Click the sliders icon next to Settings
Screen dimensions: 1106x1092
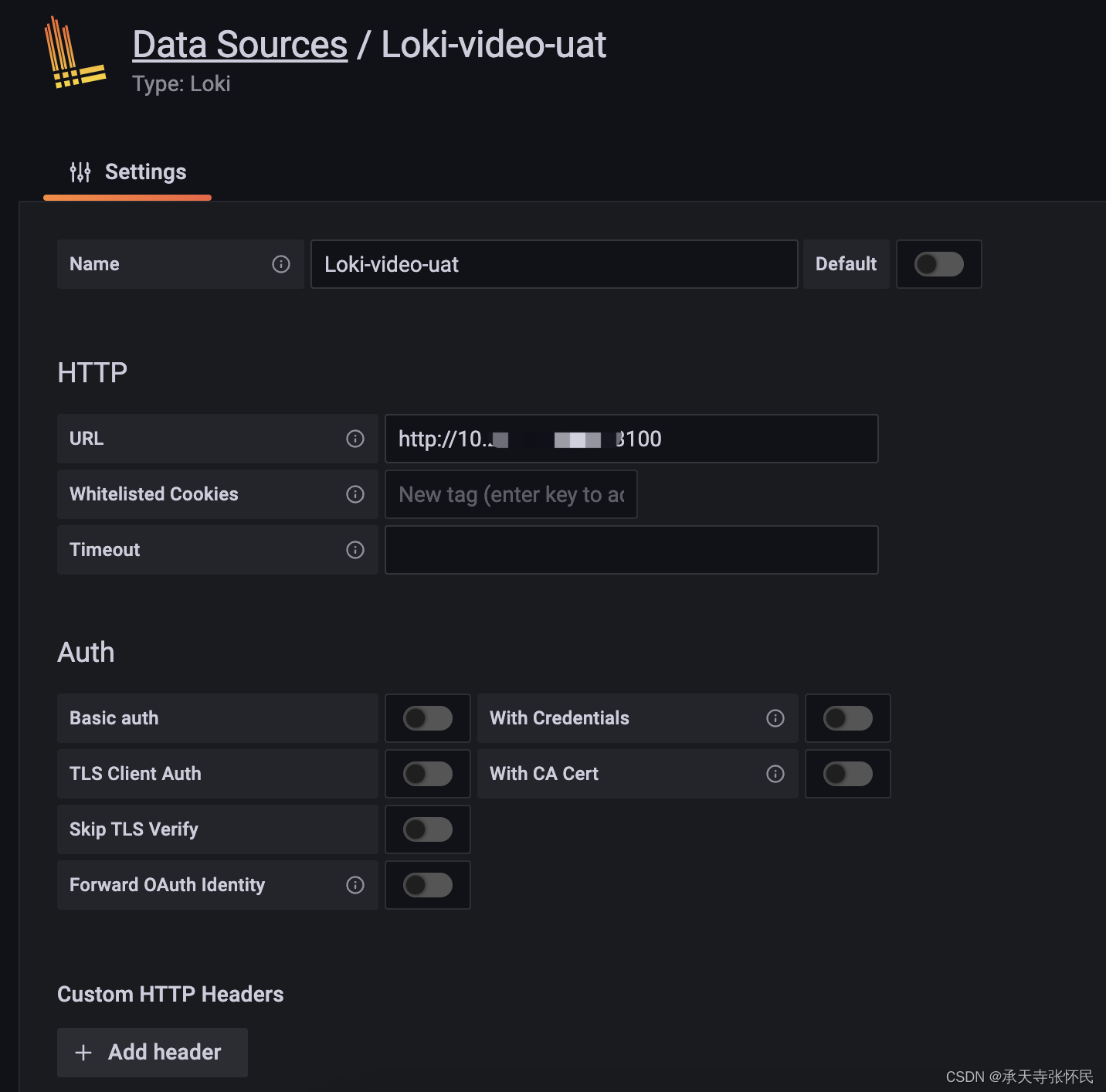[80, 171]
